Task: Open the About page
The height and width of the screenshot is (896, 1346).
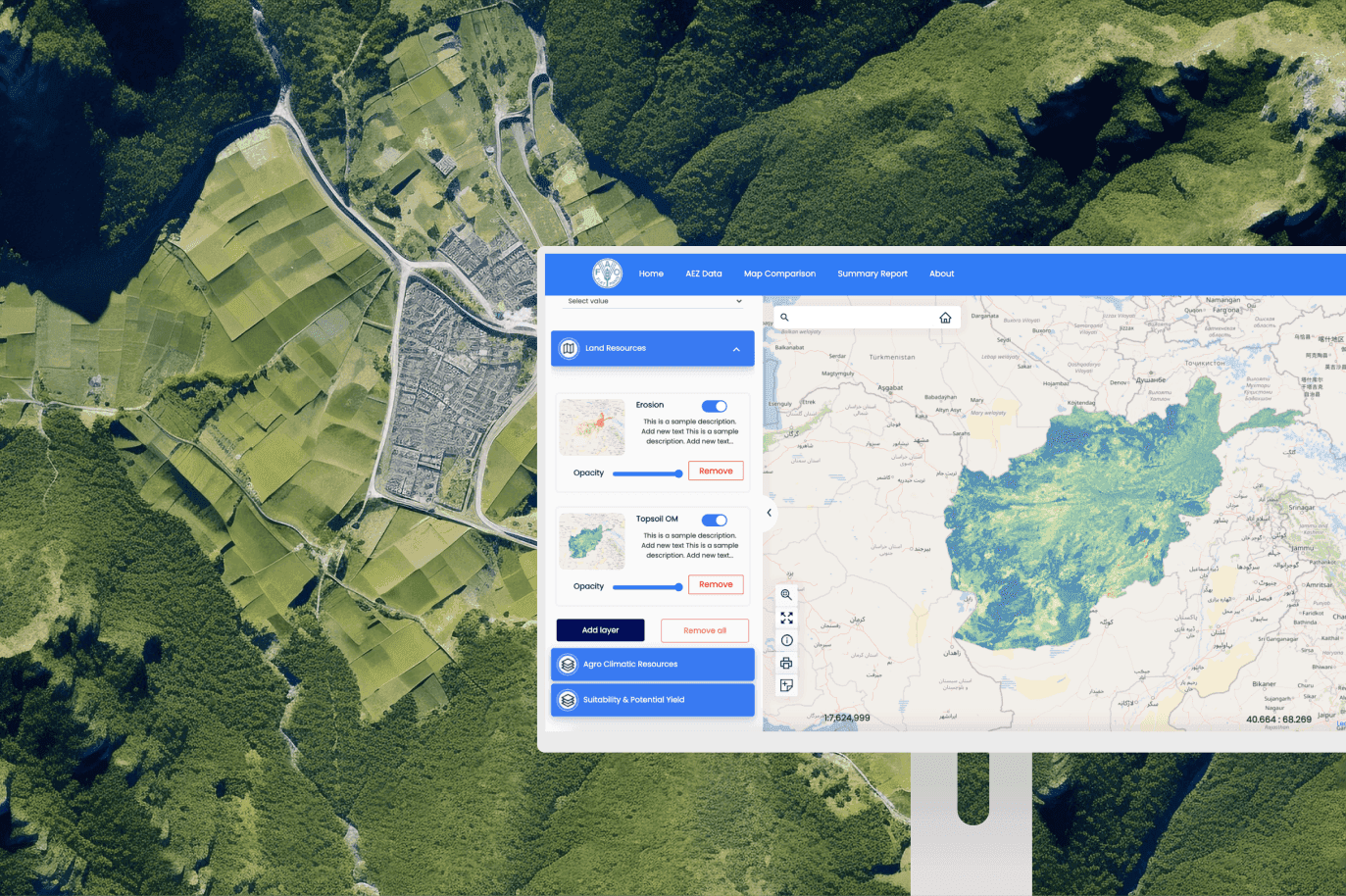Action: 941,274
